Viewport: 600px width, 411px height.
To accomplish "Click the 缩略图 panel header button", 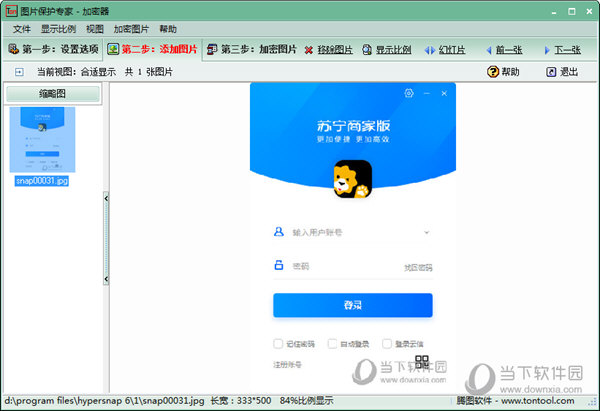I will pos(53,94).
